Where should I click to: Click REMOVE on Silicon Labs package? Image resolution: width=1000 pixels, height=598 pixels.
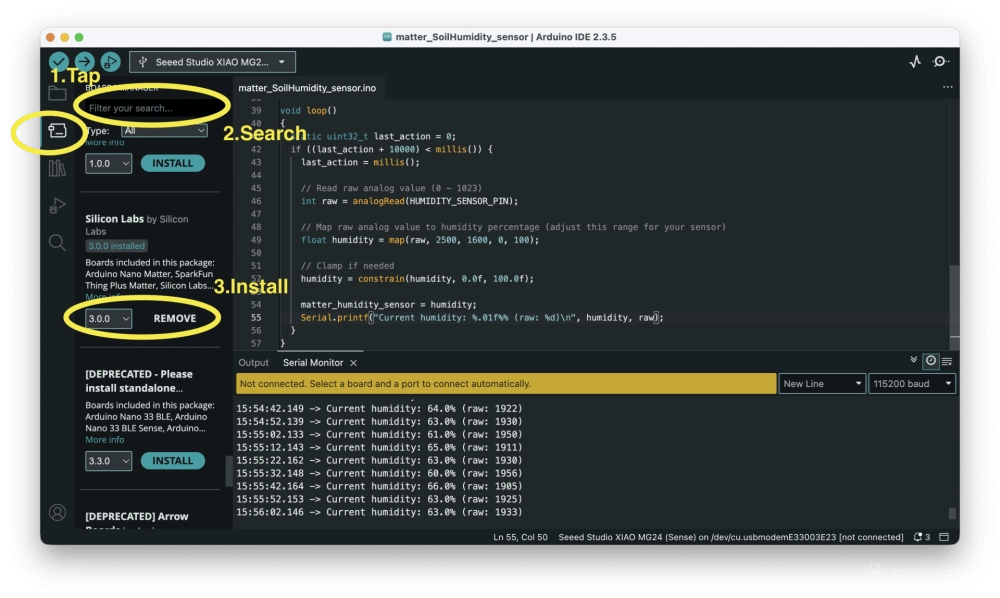tap(174, 317)
